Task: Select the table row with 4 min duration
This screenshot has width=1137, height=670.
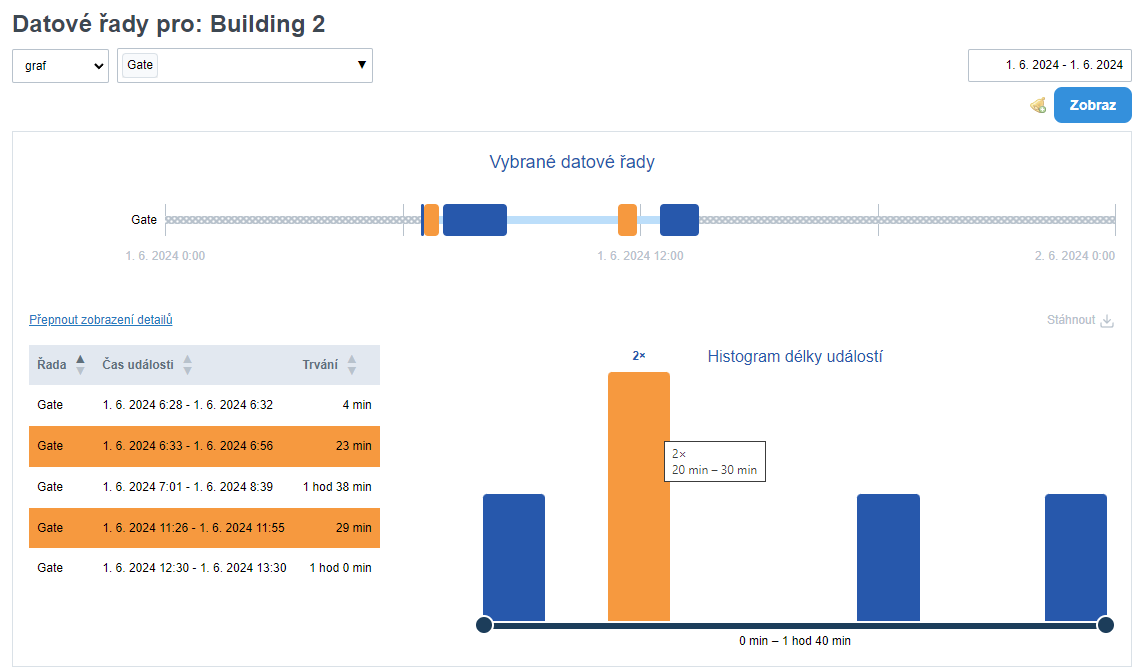Action: [x=204, y=405]
